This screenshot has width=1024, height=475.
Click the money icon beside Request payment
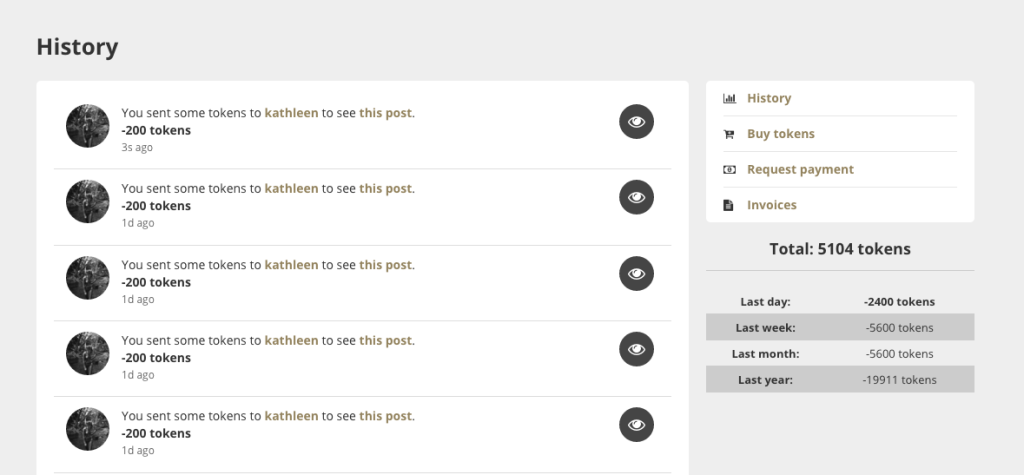[x=729, y=170]
